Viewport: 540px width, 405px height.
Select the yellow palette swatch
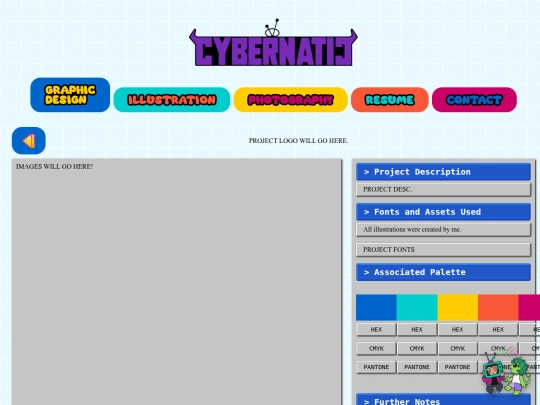pos(457,307)
